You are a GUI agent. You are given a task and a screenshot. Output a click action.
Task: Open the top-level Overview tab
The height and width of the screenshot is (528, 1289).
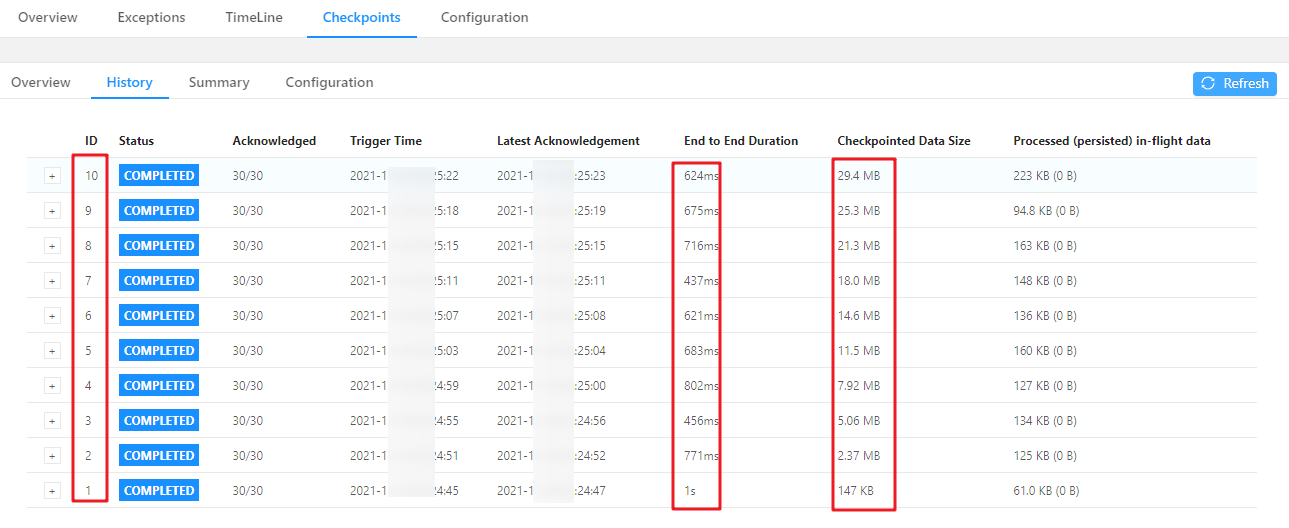(48, 18)
